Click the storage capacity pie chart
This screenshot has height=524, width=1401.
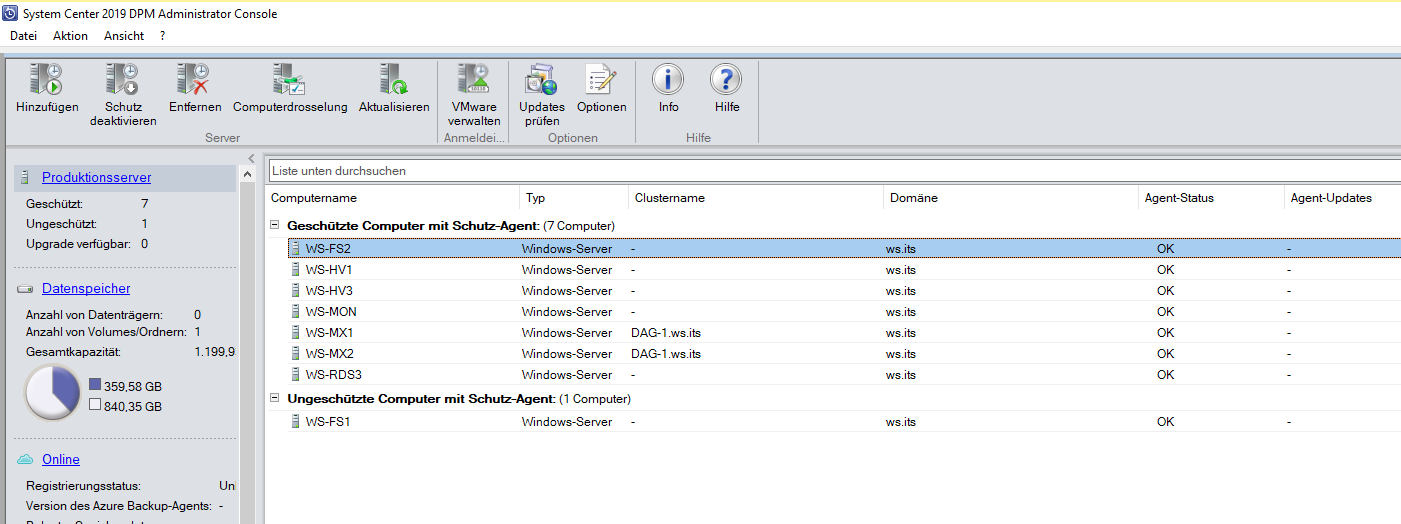tap(52, 393)
